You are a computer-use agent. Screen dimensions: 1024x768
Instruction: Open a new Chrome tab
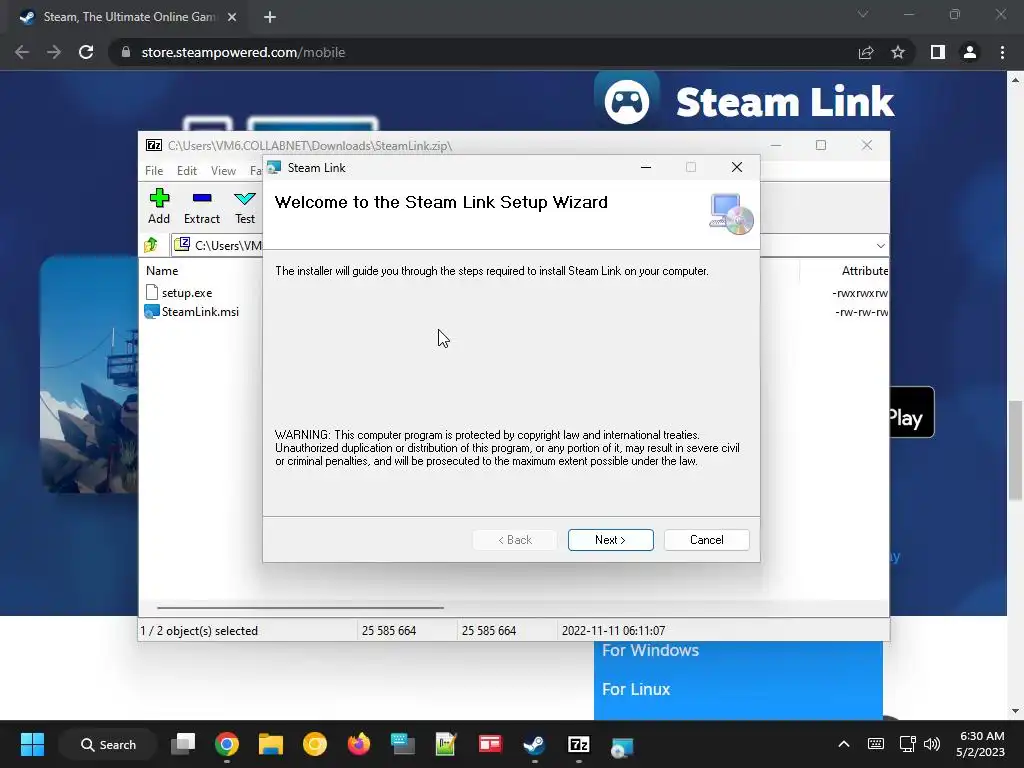(270, 17)
